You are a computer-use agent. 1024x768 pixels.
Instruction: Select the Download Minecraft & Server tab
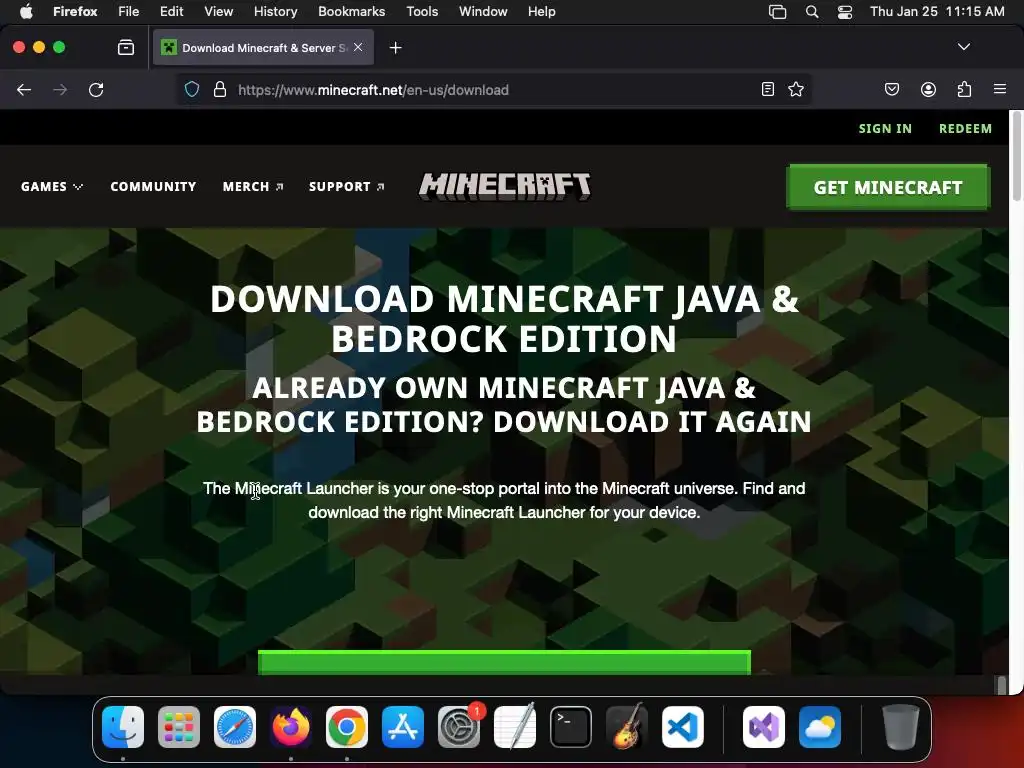click(x=263, y=48)
